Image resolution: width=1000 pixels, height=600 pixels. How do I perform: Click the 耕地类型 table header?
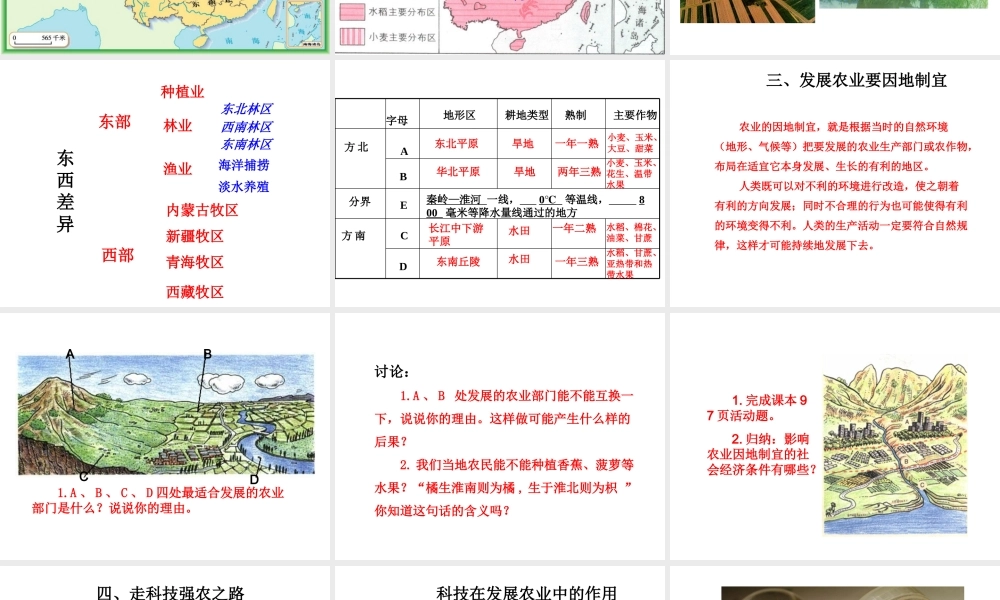pos(526,115)
